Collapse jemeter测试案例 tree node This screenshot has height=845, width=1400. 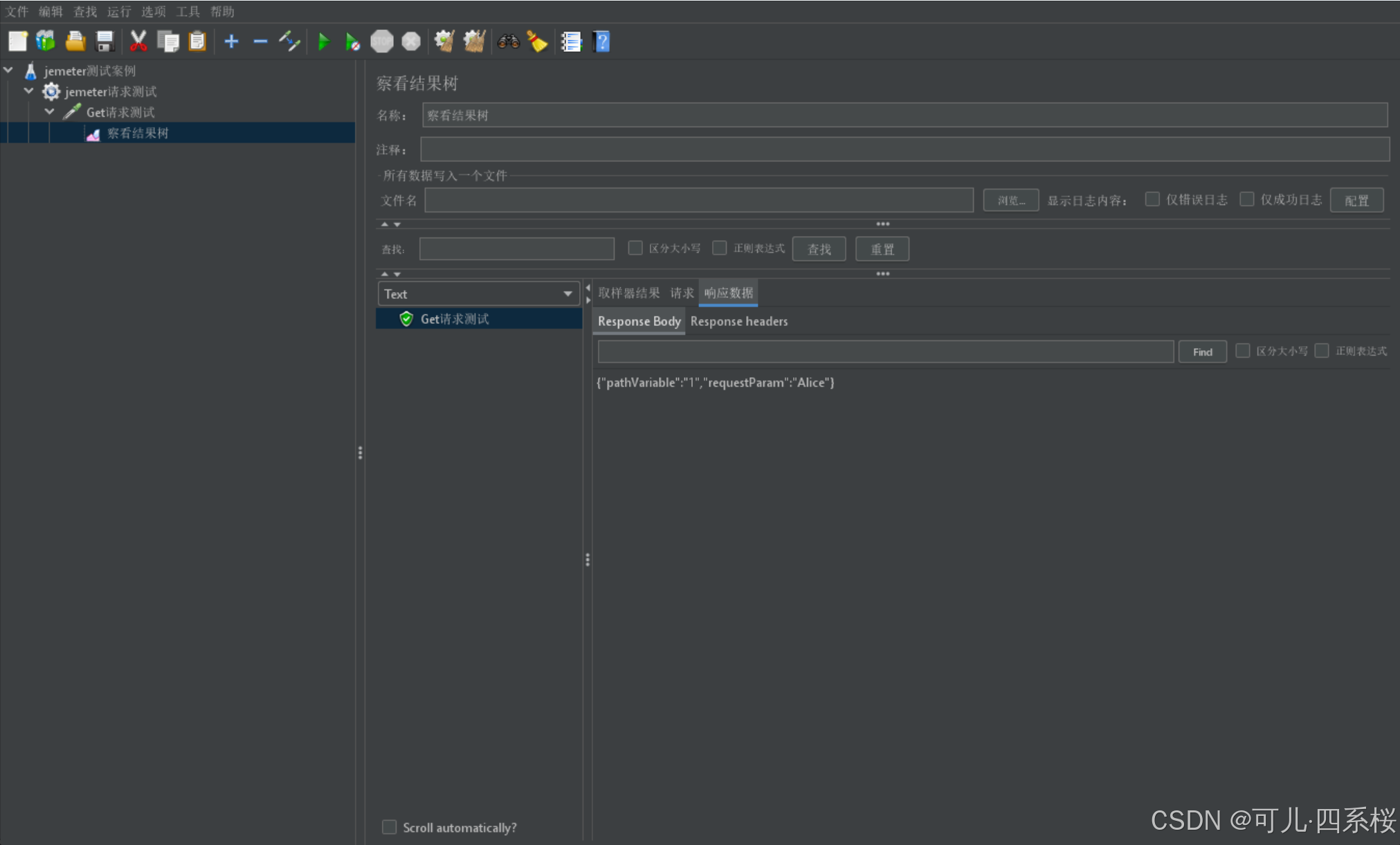tap(8, 70)
